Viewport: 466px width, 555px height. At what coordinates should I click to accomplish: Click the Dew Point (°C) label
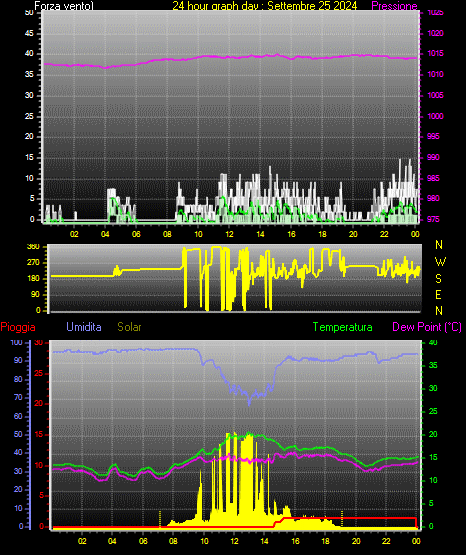point(427,327)
